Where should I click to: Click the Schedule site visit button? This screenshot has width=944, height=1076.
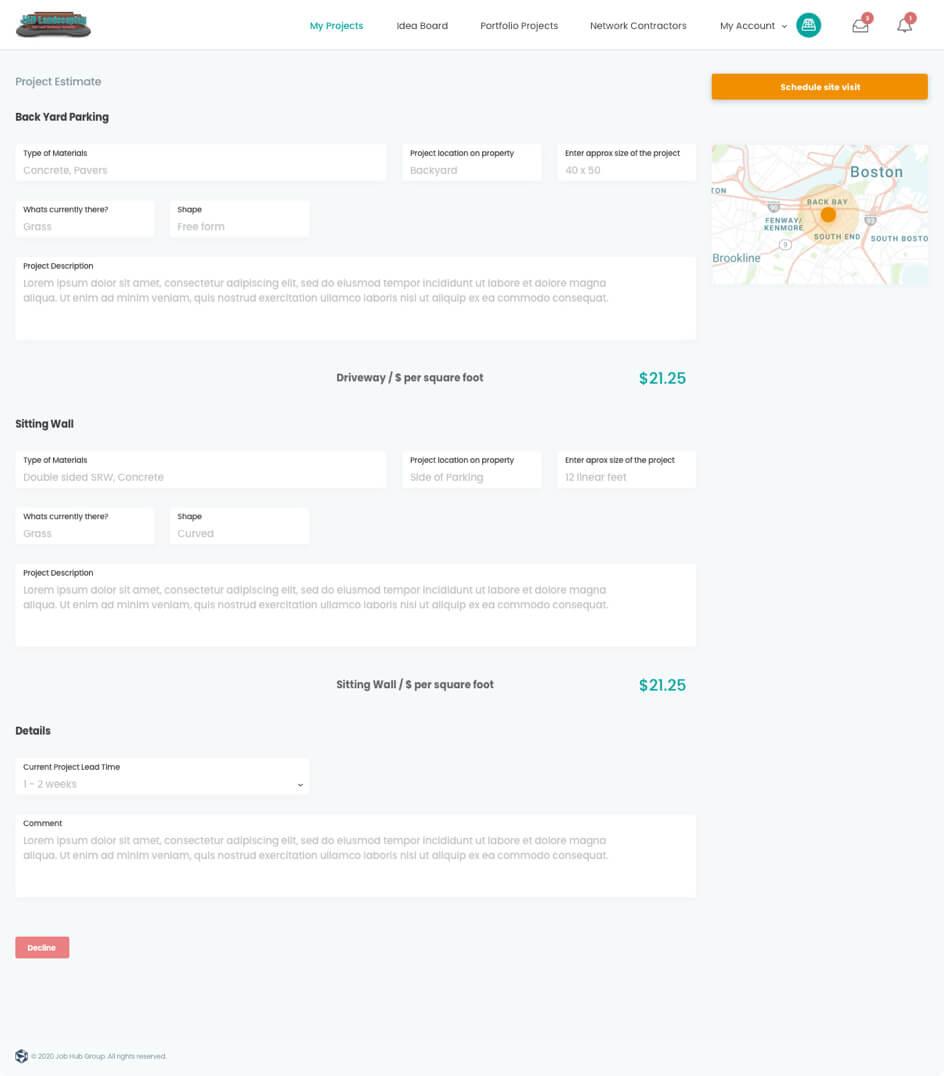(819, 86)
